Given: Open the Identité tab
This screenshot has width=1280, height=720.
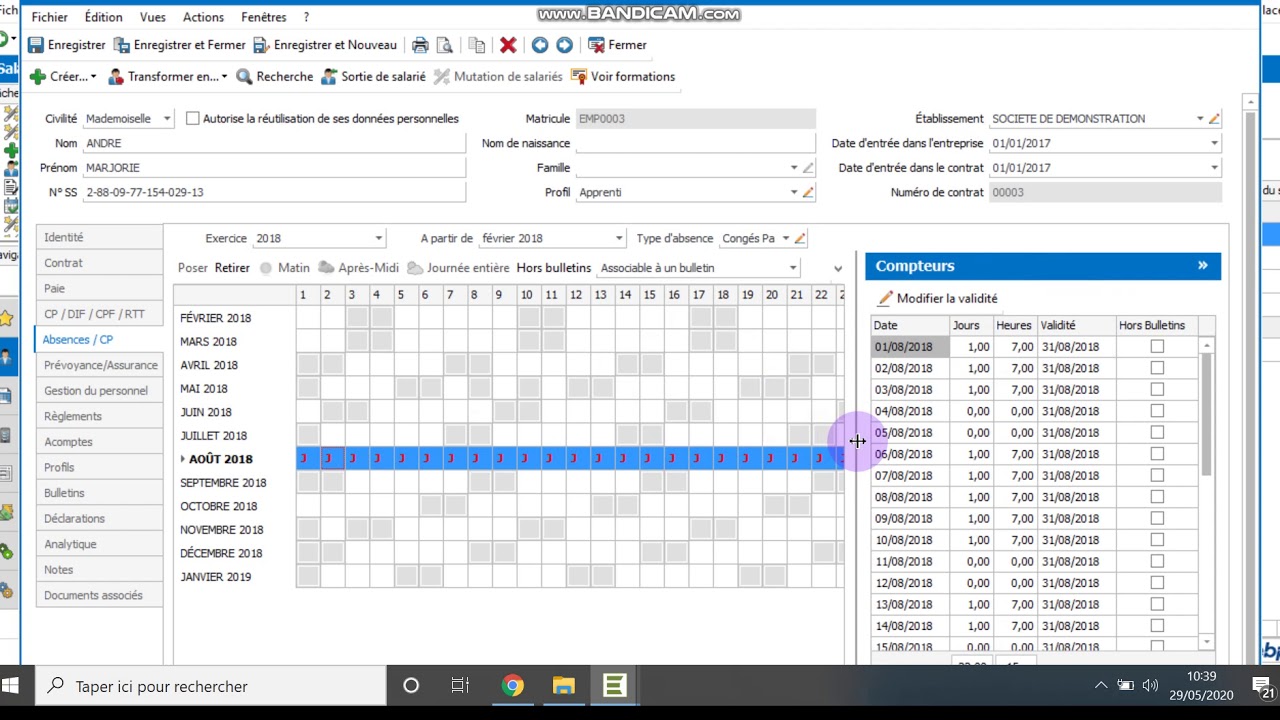Looking at the screenshot, I should click(x=99, y=237).
